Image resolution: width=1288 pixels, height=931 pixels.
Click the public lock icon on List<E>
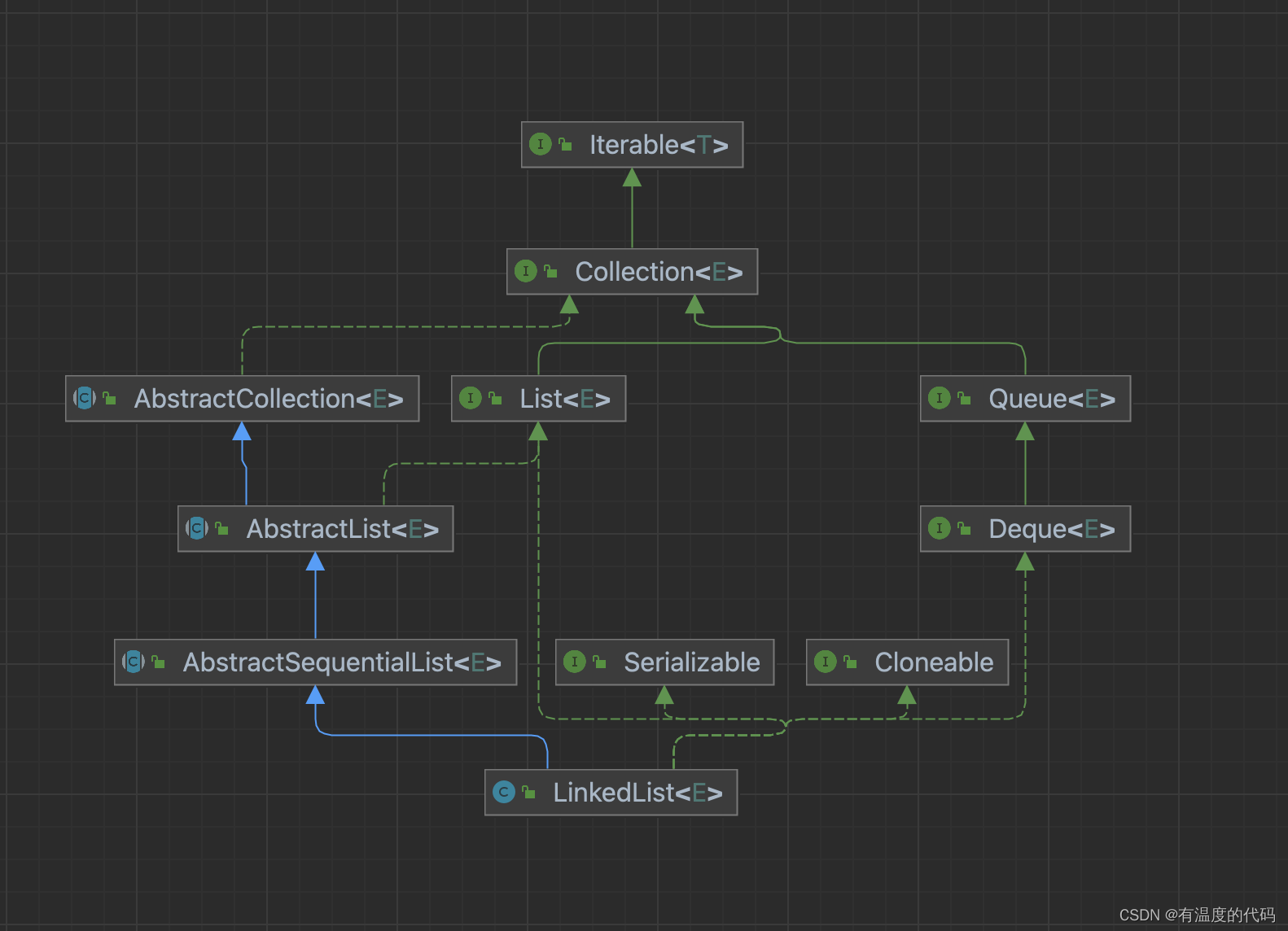click(495, 398)
